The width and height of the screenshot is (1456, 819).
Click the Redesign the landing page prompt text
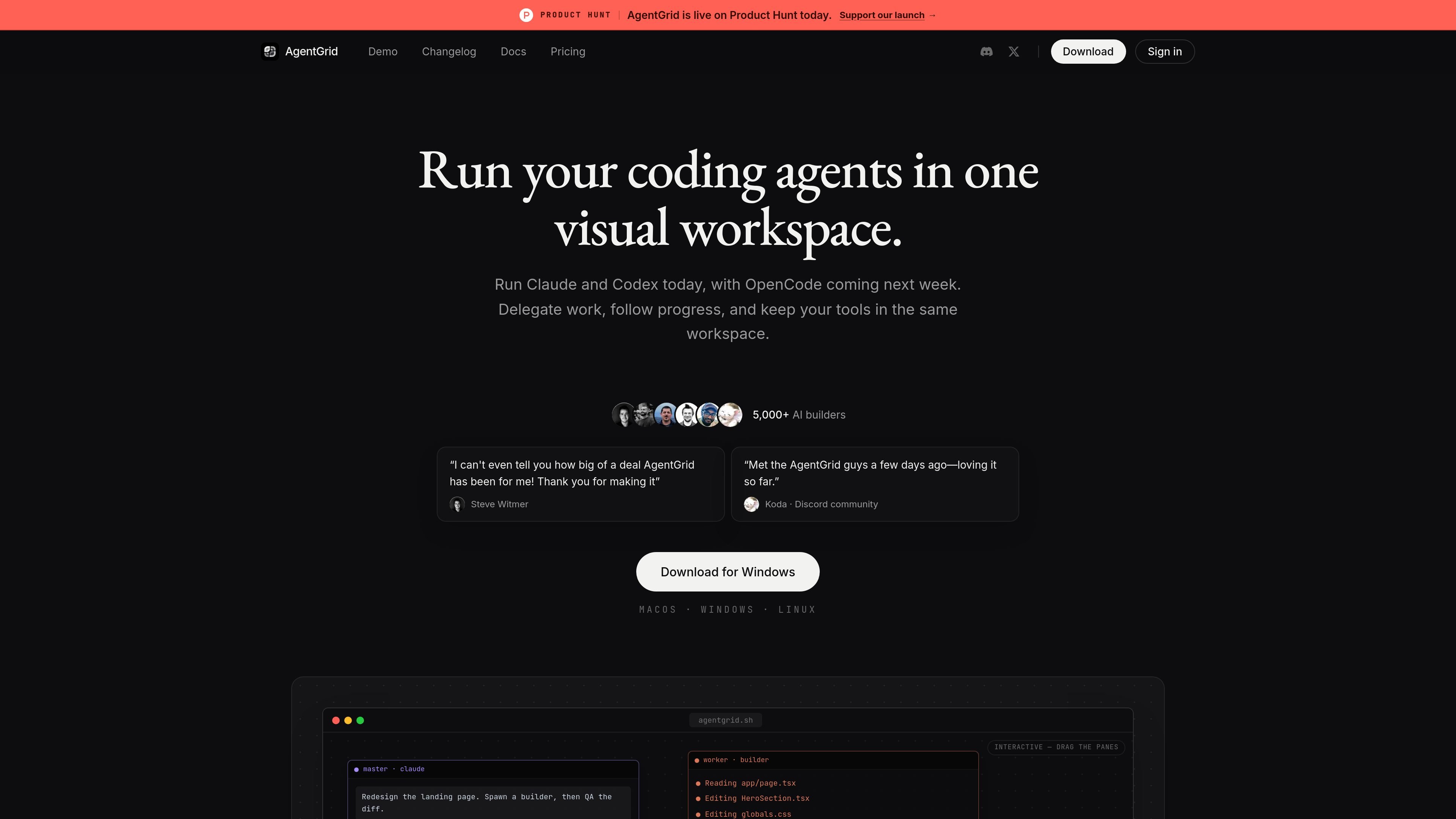[x=486, y=803]
